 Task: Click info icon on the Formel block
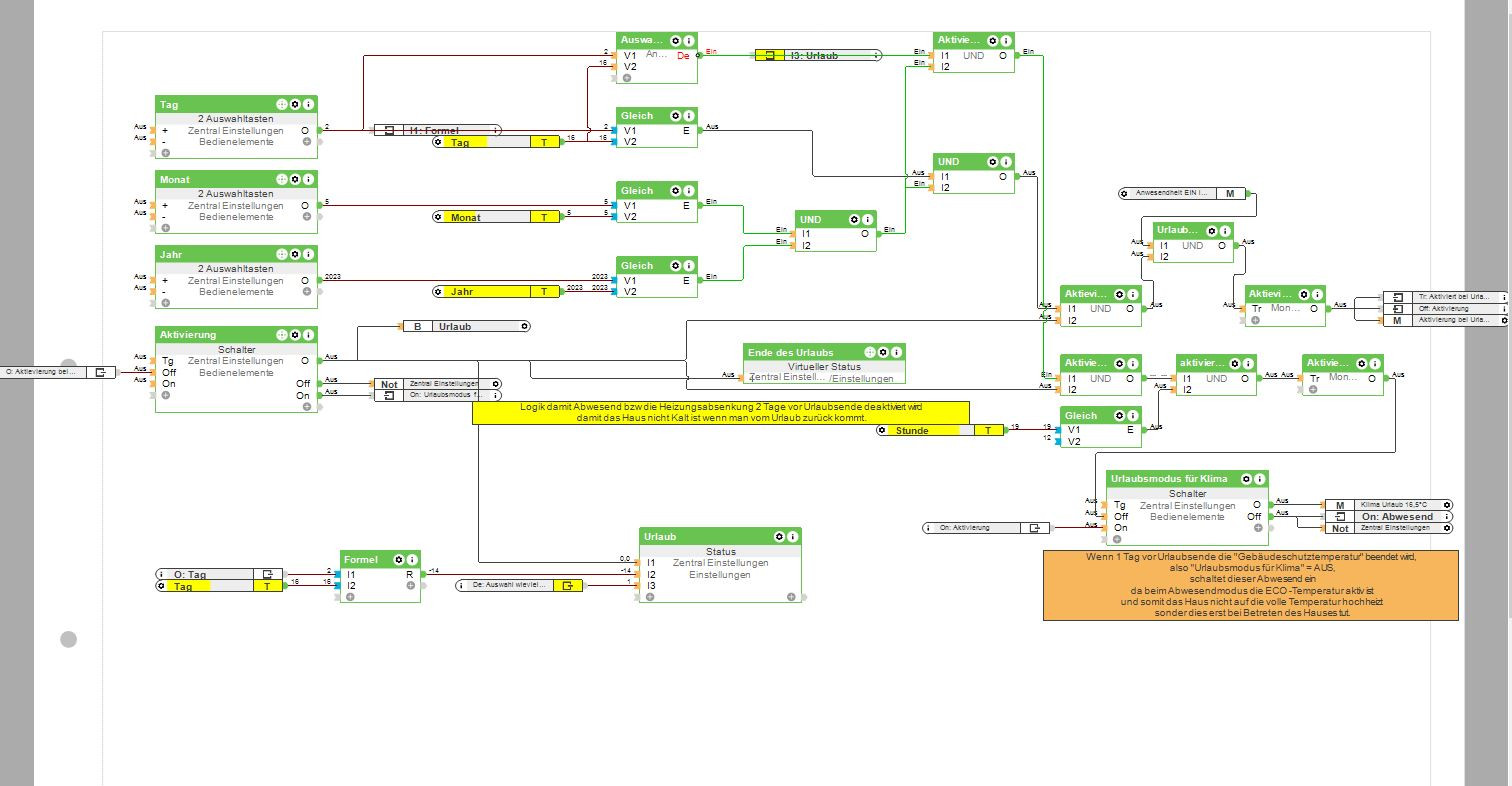pos(412,560)
